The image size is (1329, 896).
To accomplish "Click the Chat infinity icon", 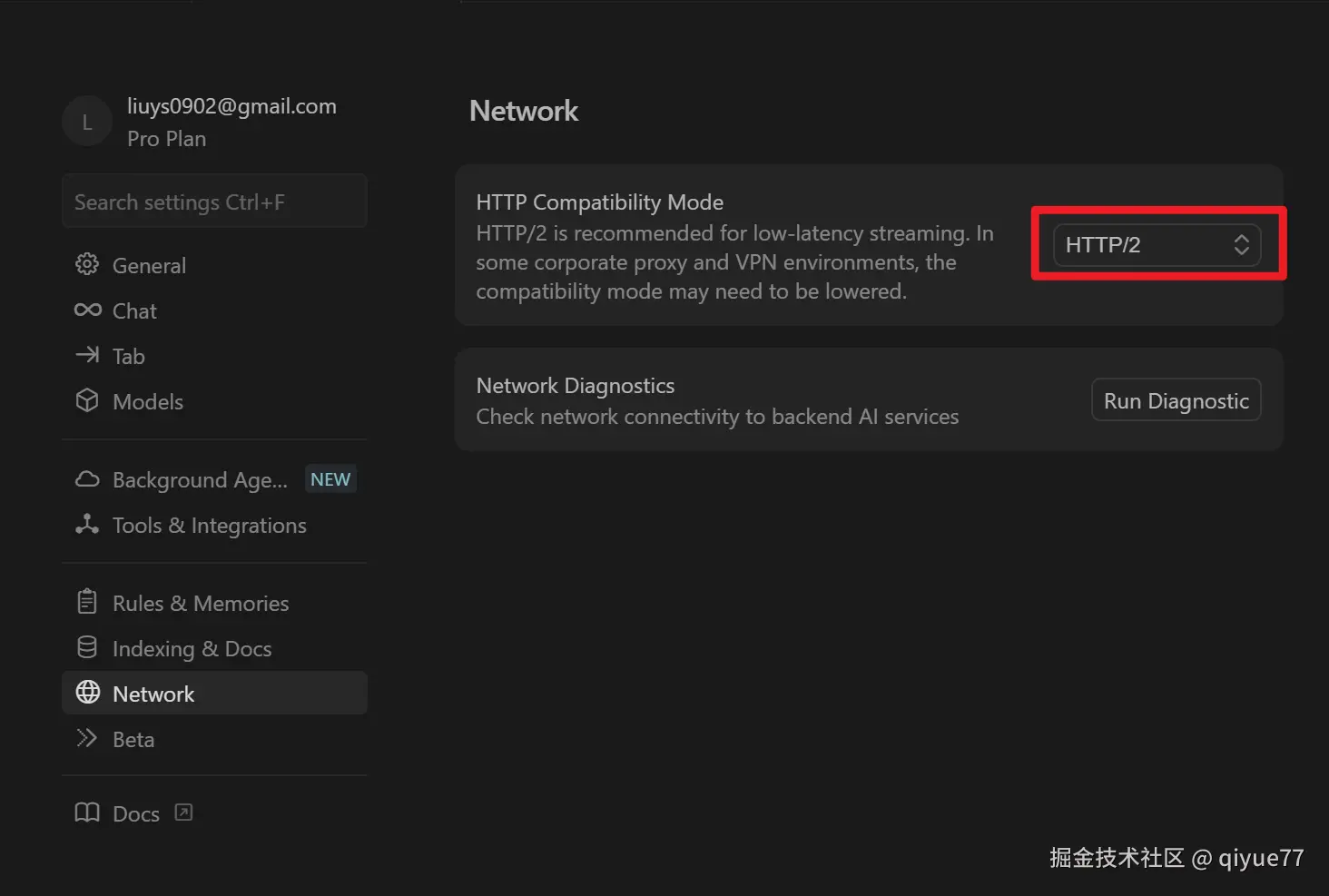I will [87, 310].
